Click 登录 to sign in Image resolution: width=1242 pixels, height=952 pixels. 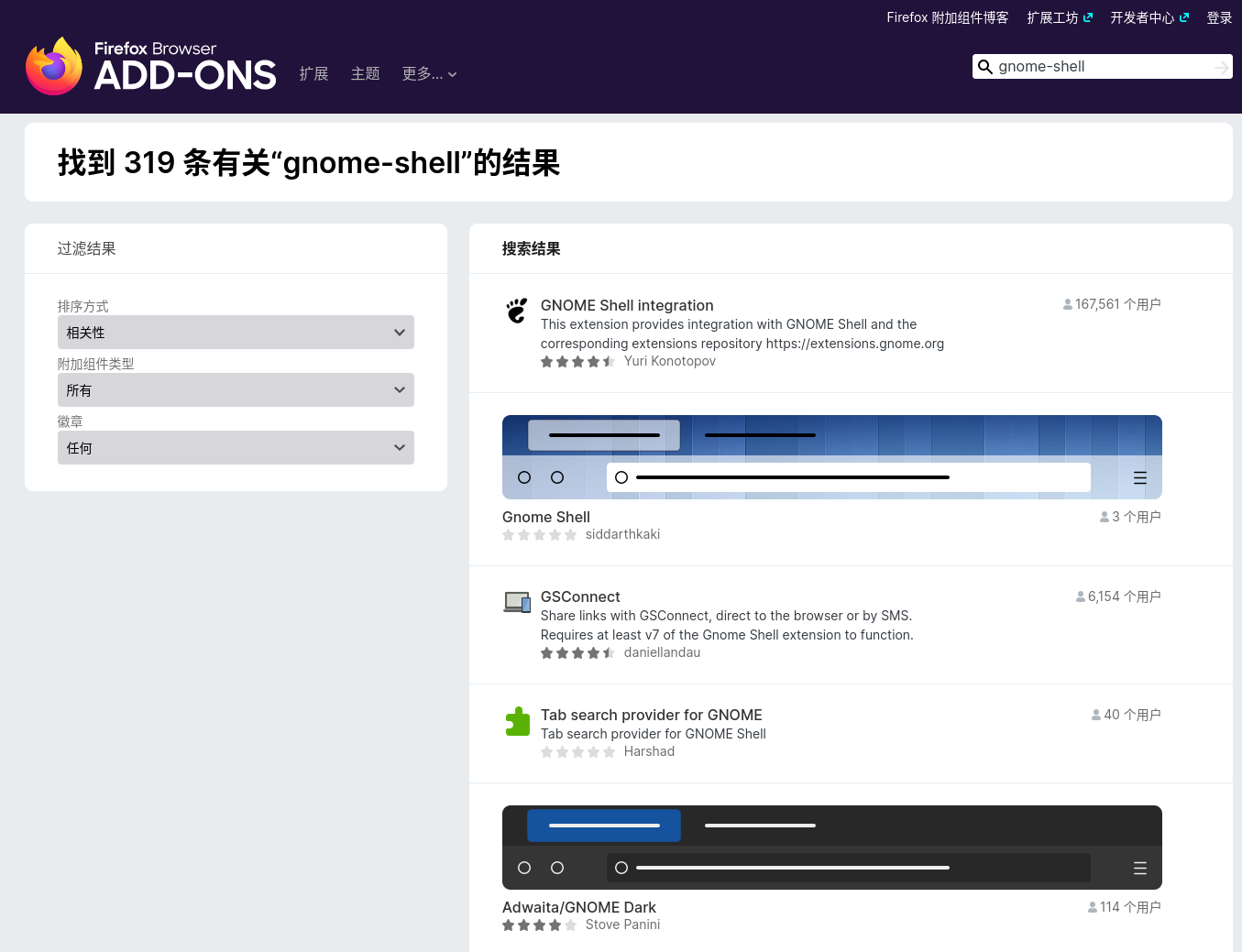point(1219,17)
